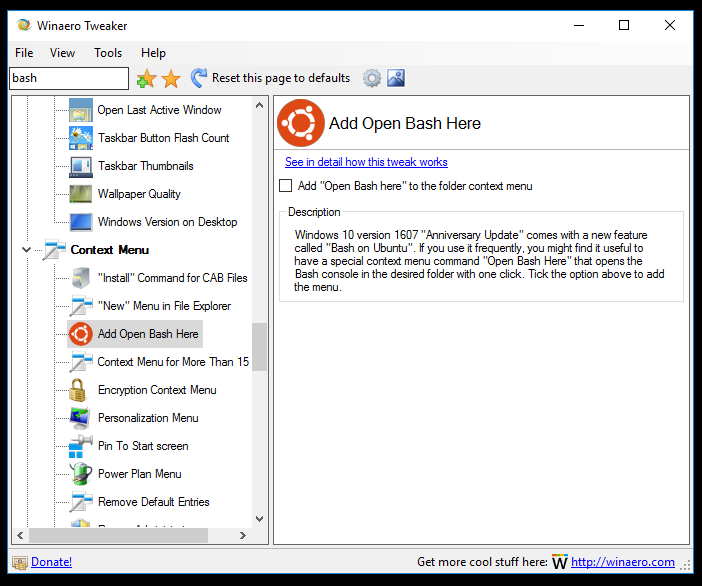Select Remove Default Entries tree item
Viewport: 702px width, 586px height.
click(x=154, y=502)
